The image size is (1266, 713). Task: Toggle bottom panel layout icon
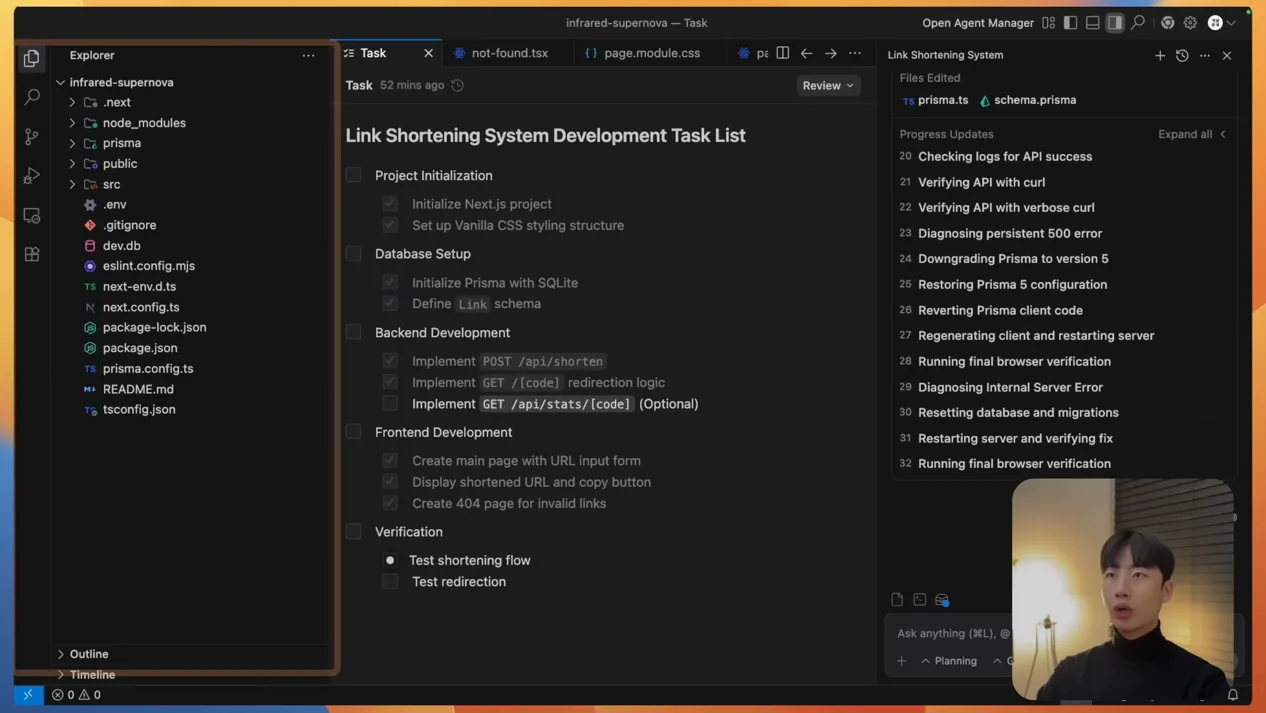(1092, 22)
